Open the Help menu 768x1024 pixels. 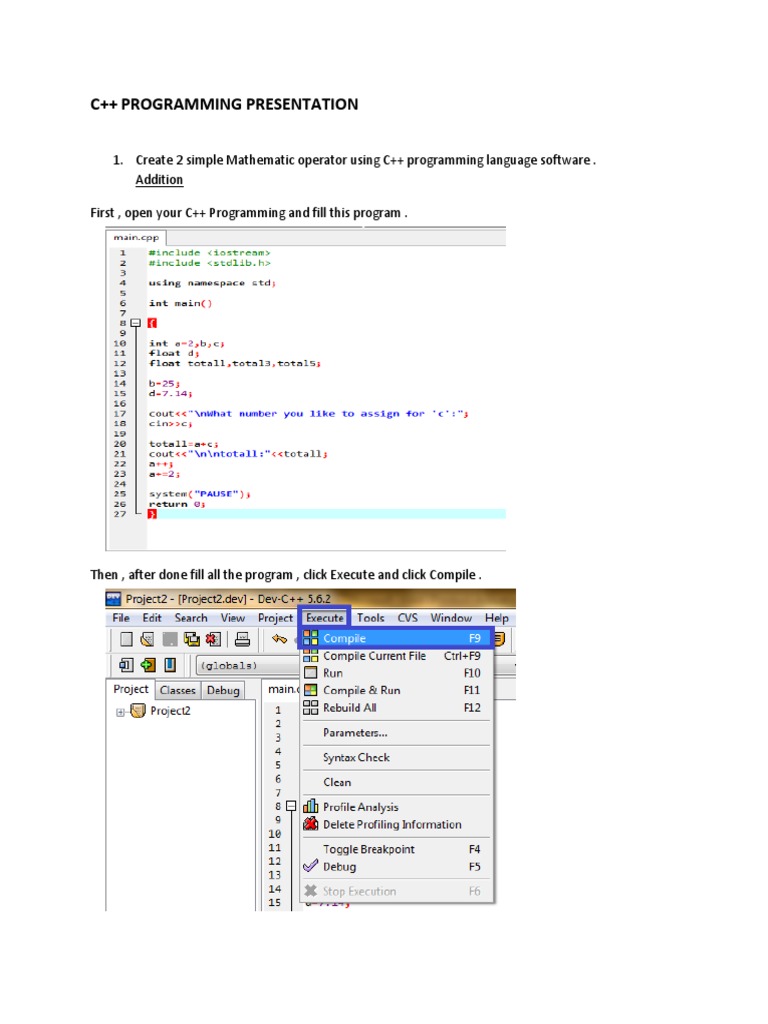pyautogui.click(x=496, y=618)
